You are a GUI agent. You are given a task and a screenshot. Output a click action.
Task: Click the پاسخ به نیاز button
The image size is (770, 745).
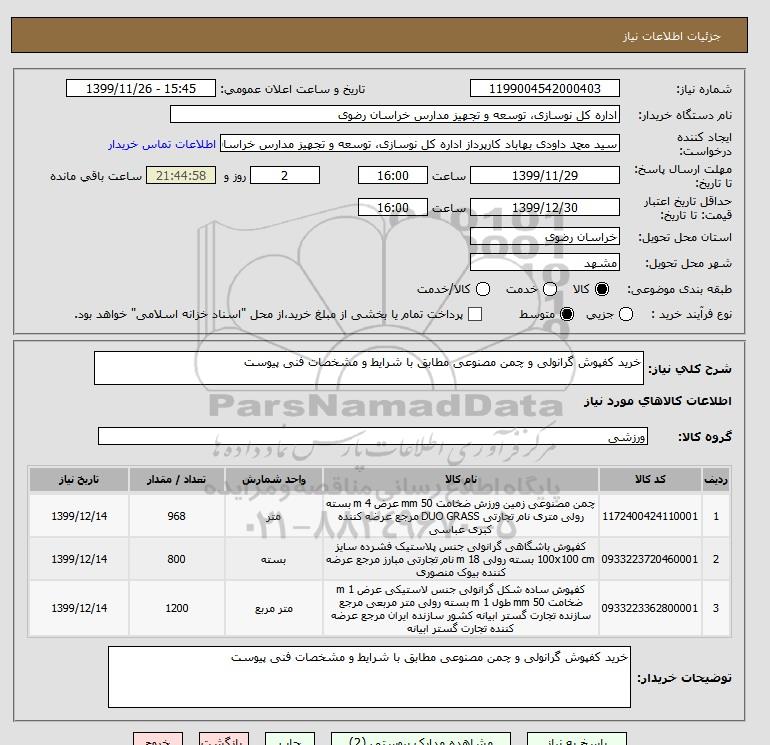(577, 740)
